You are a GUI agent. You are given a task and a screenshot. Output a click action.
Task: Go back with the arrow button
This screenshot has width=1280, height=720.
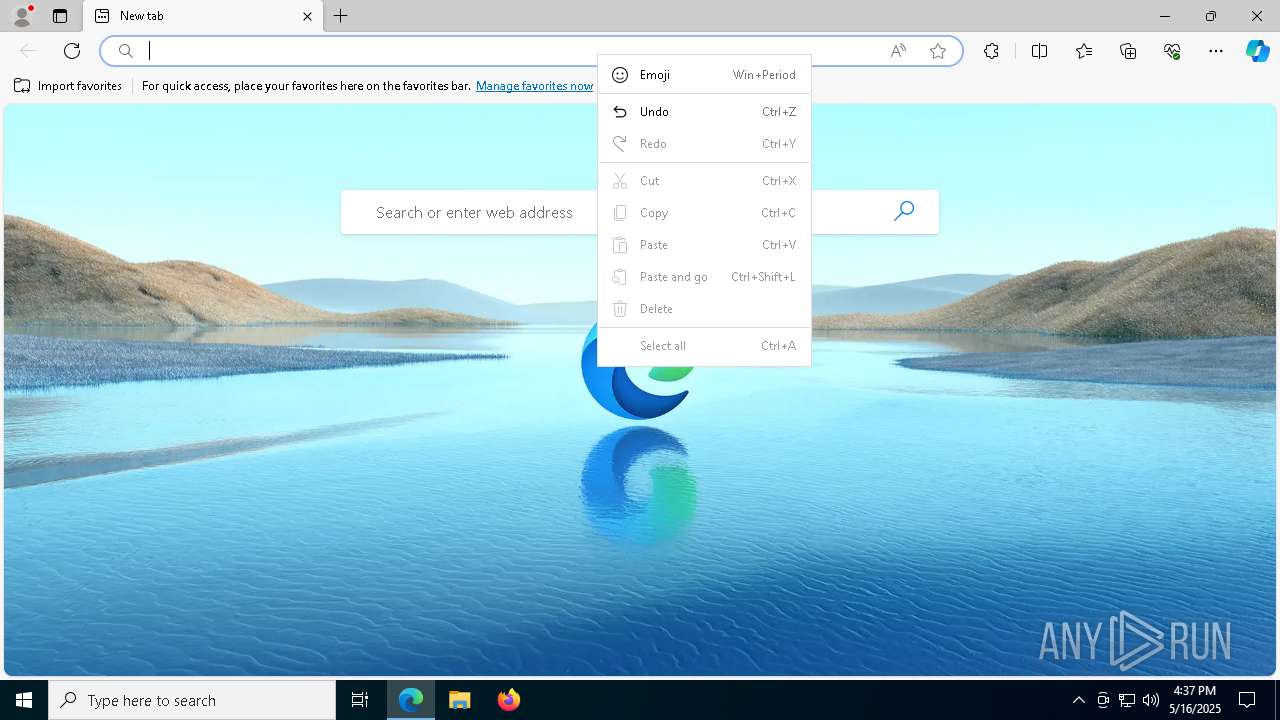pos(28,51)
